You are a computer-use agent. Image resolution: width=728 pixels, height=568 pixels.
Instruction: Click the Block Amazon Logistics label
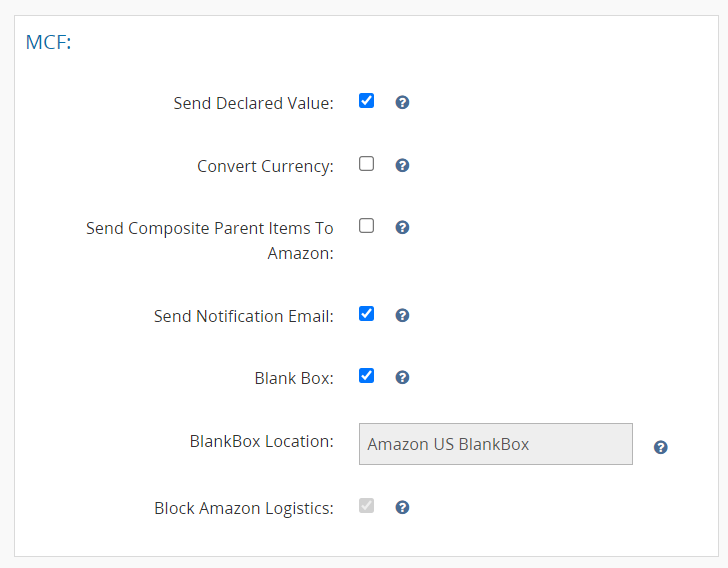(243, 508)
